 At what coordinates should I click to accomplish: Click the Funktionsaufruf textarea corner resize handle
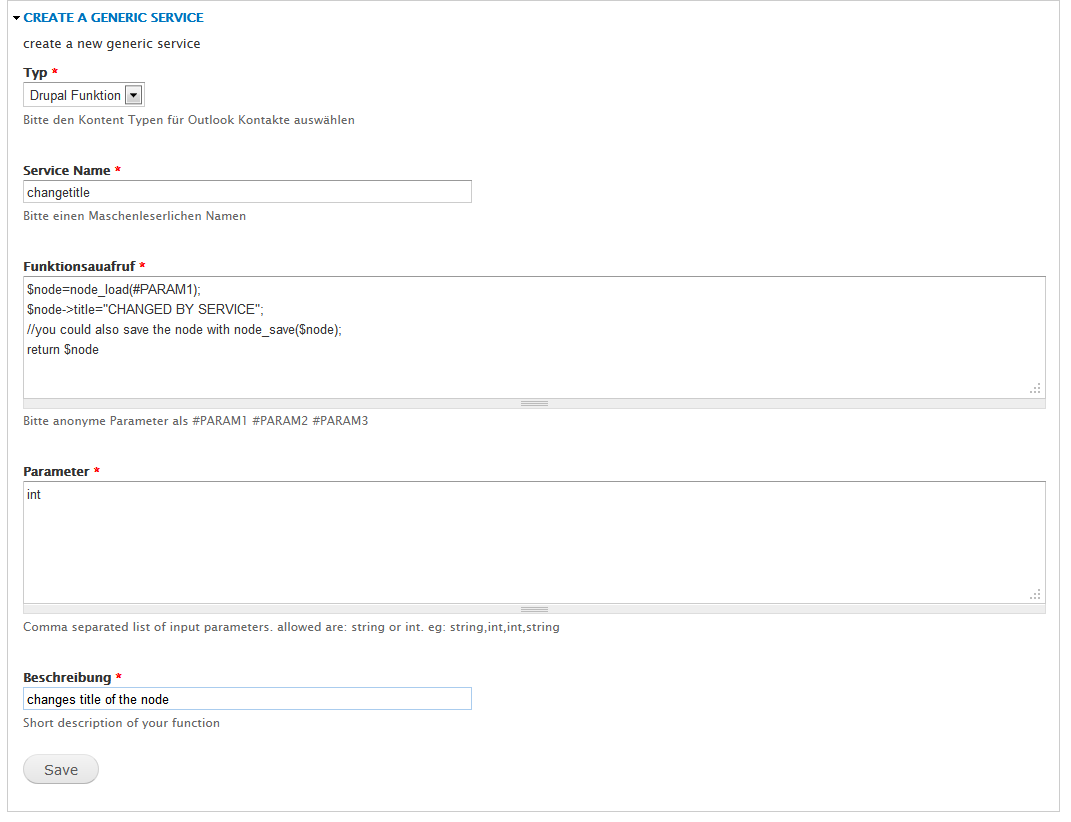click(1036, 389)
